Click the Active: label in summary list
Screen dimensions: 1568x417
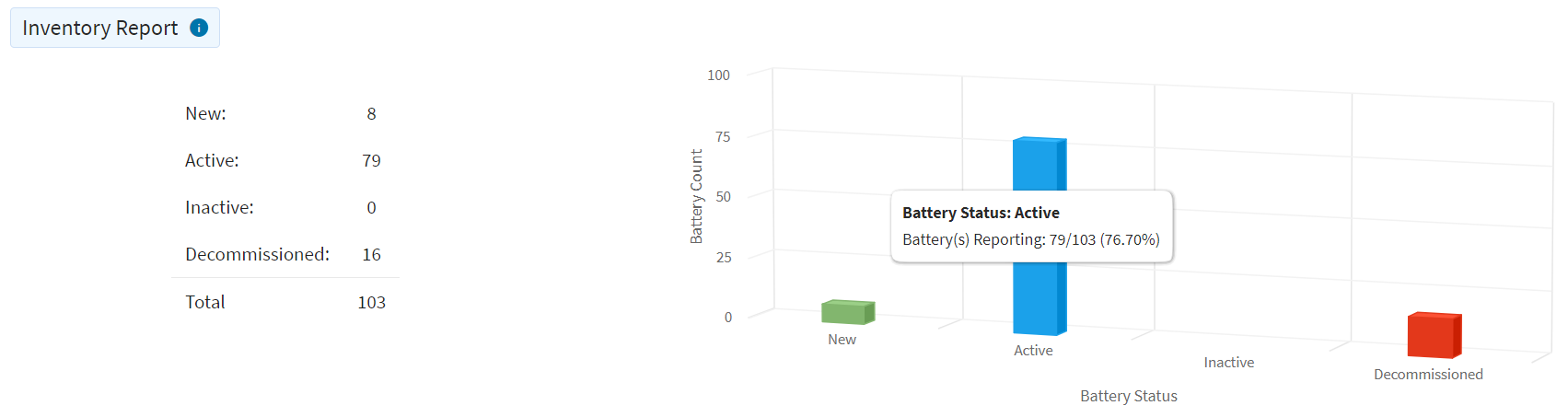[x=212, y=161]
